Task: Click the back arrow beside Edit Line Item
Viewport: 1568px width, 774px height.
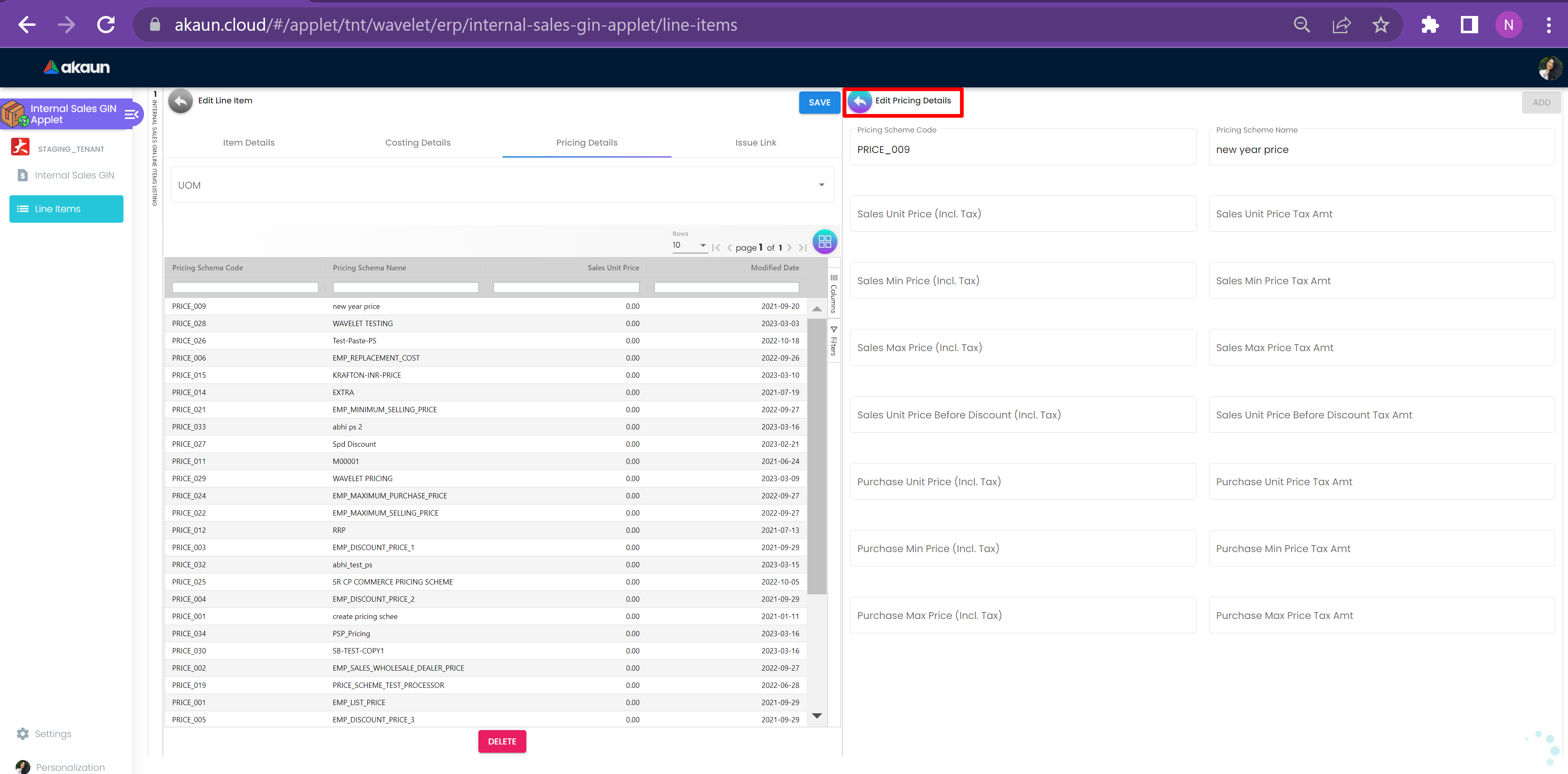Action: [180, 101]
